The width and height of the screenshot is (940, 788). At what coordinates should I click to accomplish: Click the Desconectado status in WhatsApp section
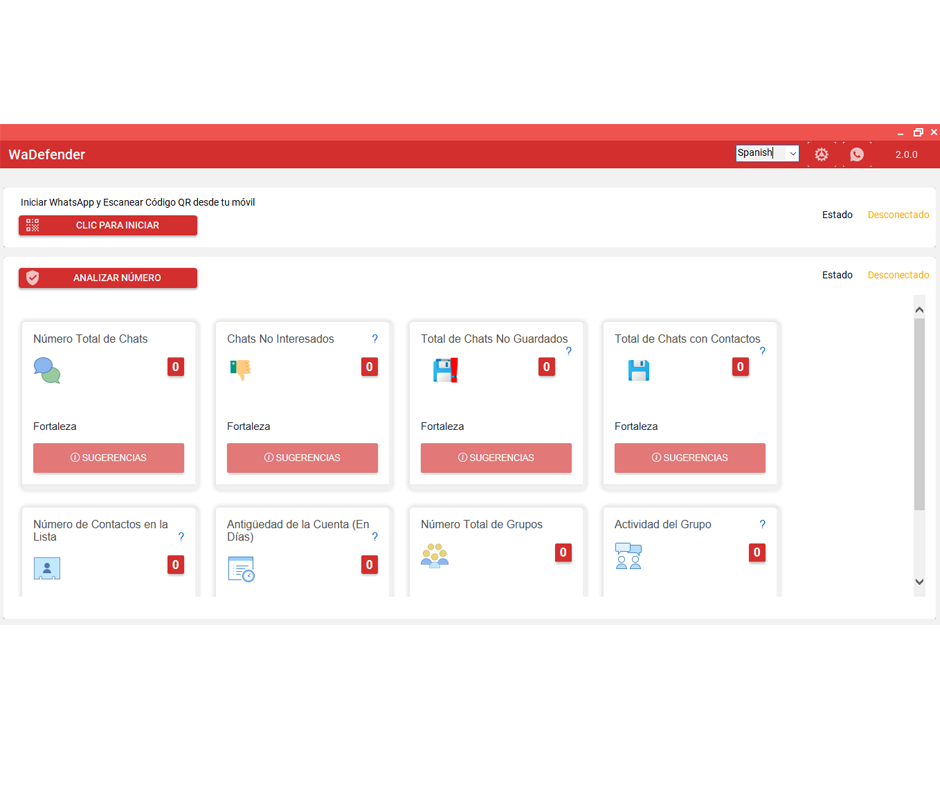point(898,215)
